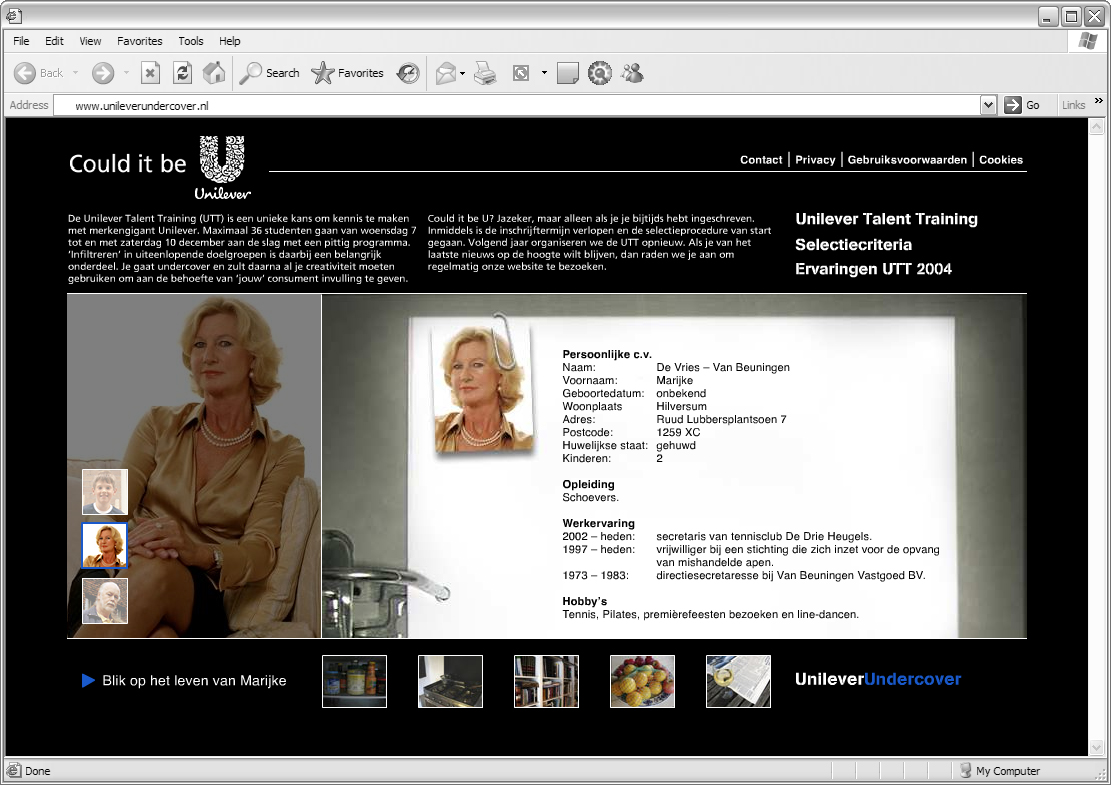Image resolution: width=1111 pixels, height=785 pixels.
Task: Click the Windows flag logo icon
Action: (x=1087, y=40)
